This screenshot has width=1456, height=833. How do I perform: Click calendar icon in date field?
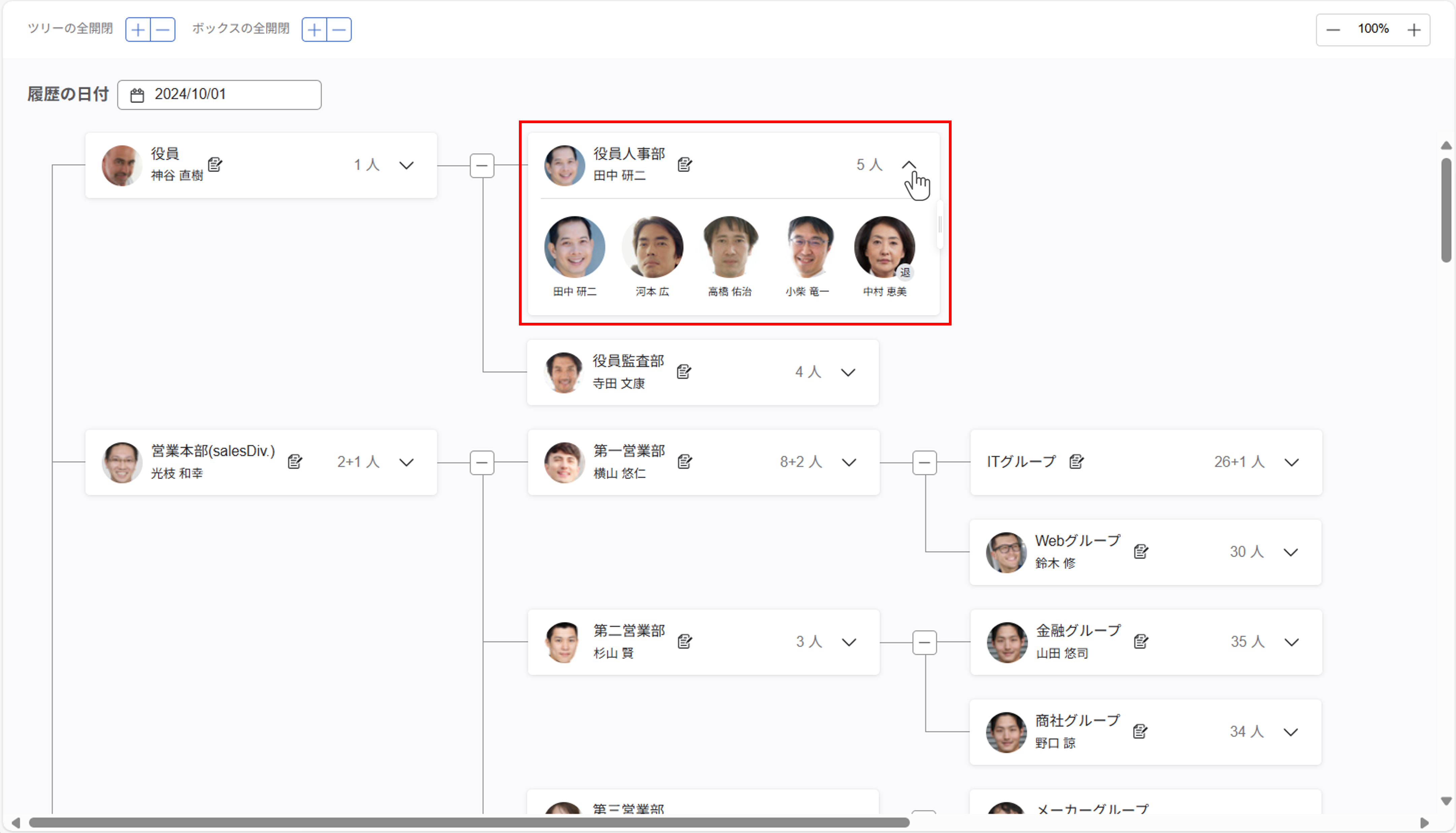[137, 95]
